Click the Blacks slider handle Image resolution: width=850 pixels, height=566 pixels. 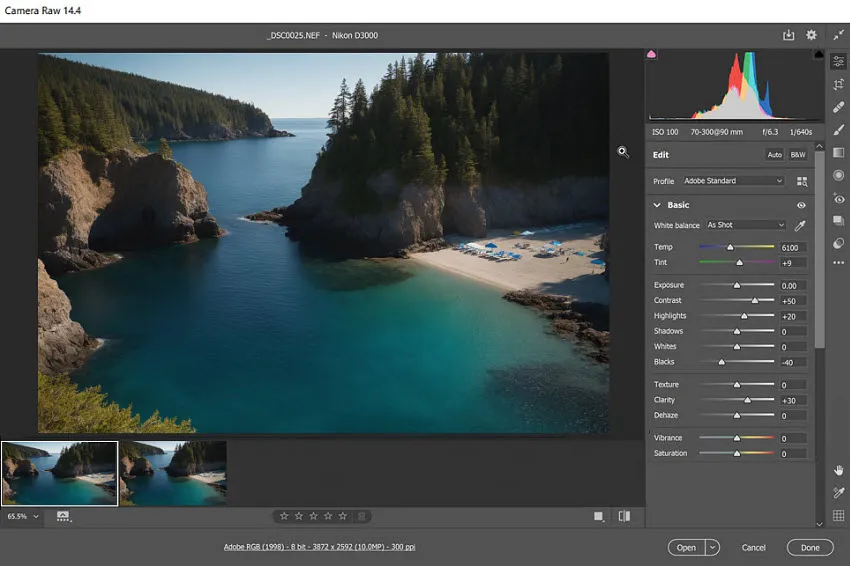tap(722, 362)
